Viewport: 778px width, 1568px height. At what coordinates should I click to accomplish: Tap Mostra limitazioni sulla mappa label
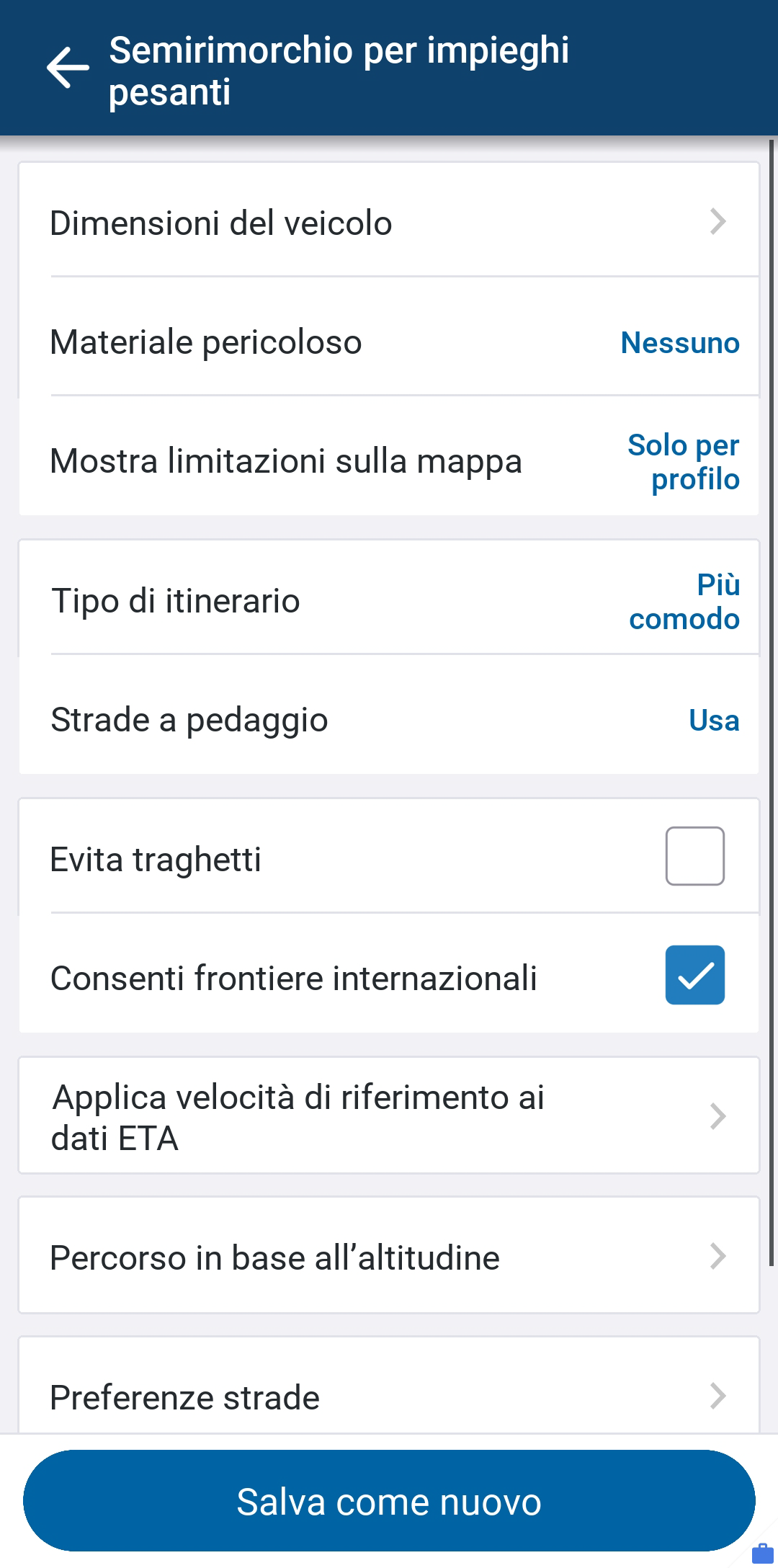[286, 461]
